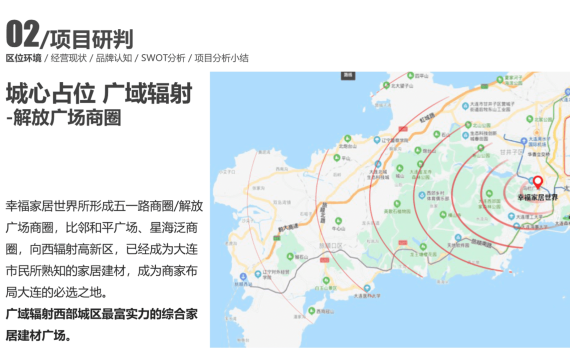Select the 辽宁对外经贸学院 school marker
The image size is (570, 360).
pyautogui.click(x=258, y=274)
